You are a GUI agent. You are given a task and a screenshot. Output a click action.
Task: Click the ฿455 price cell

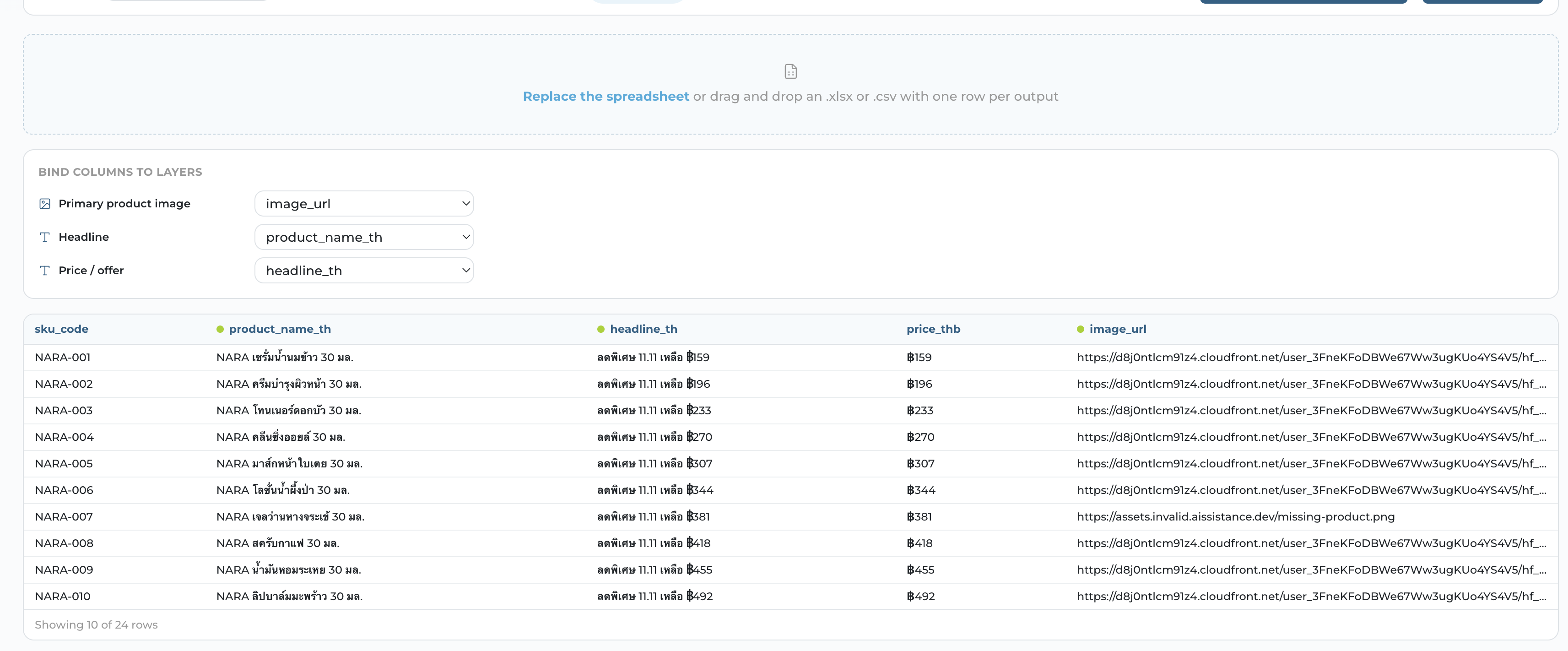(x=920, y=570)
